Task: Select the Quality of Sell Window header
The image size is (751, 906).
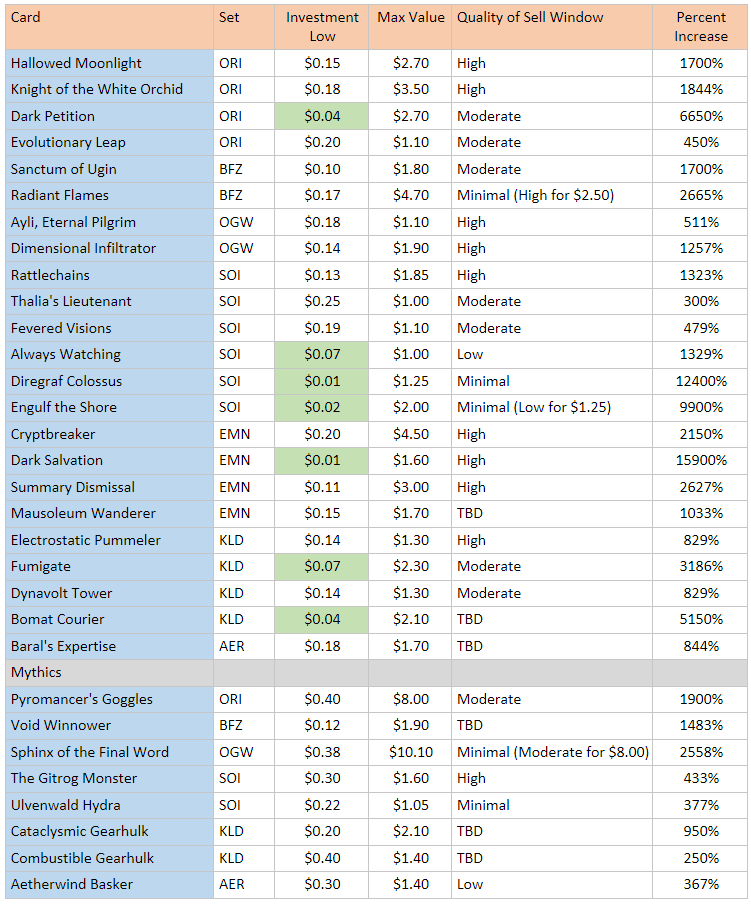Action: point(551,18)
